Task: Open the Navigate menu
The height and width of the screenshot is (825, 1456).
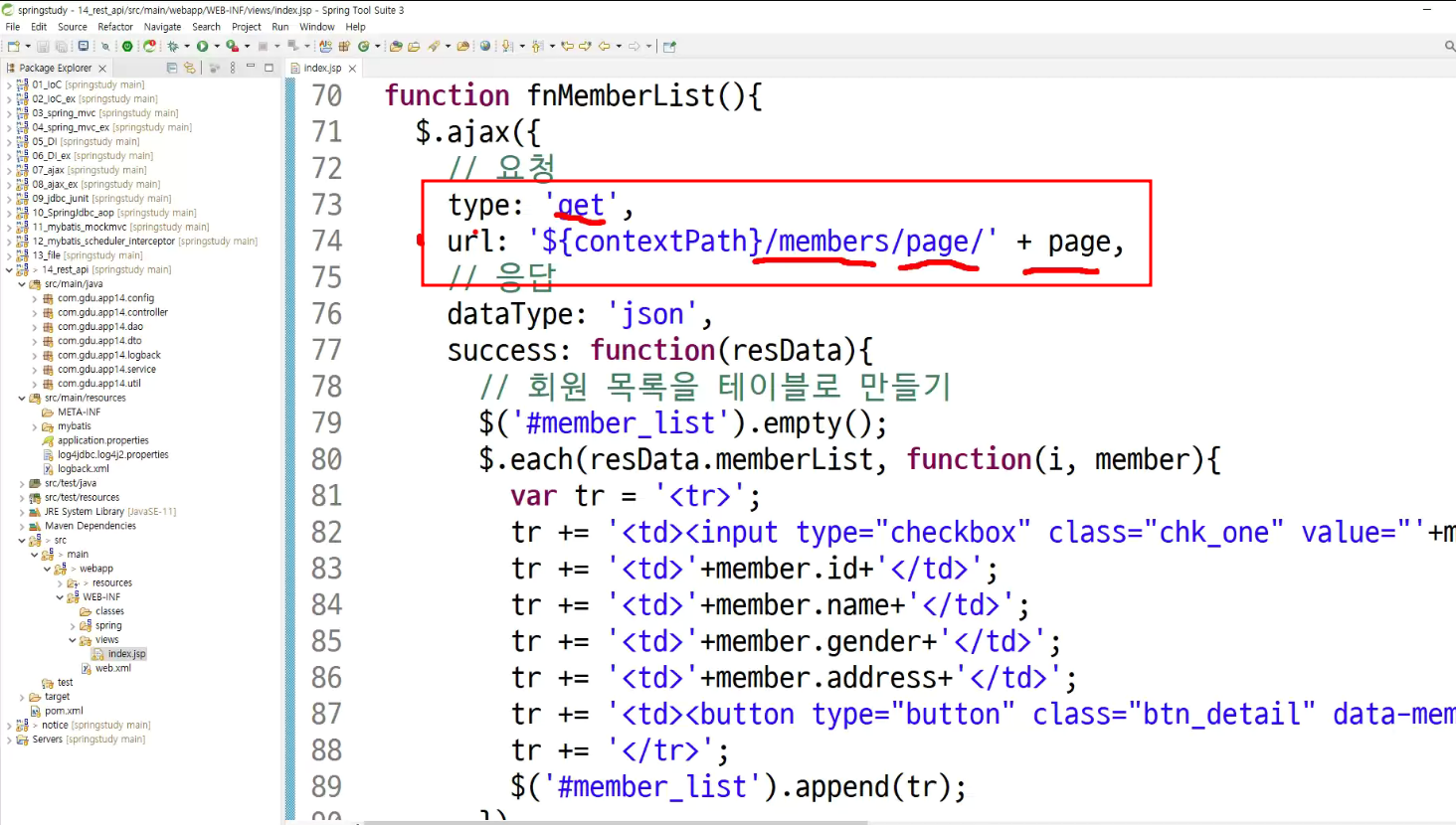Action: click(162, 27)
